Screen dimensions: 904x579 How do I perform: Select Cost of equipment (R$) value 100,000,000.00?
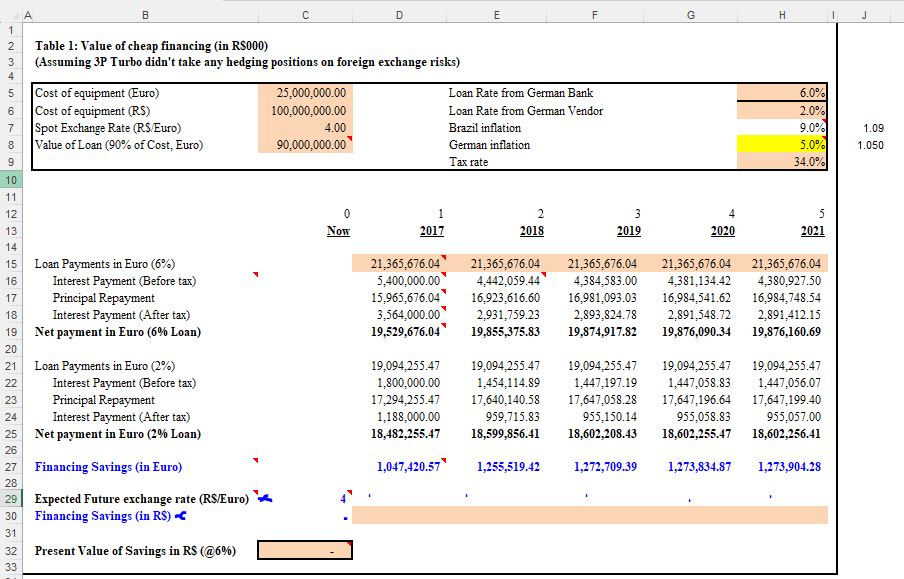(305, 111)
